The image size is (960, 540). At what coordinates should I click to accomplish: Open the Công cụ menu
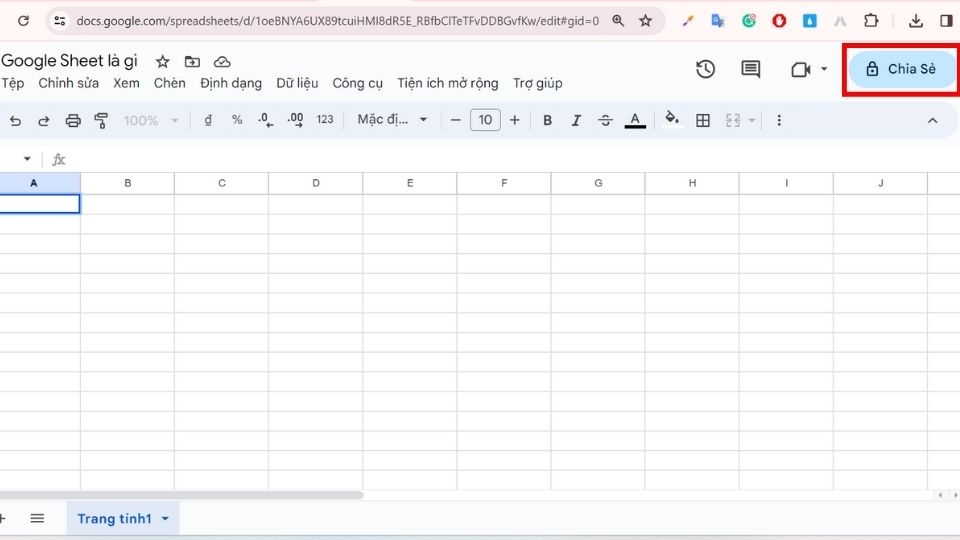pyautogui.click(x=358, y=83)
